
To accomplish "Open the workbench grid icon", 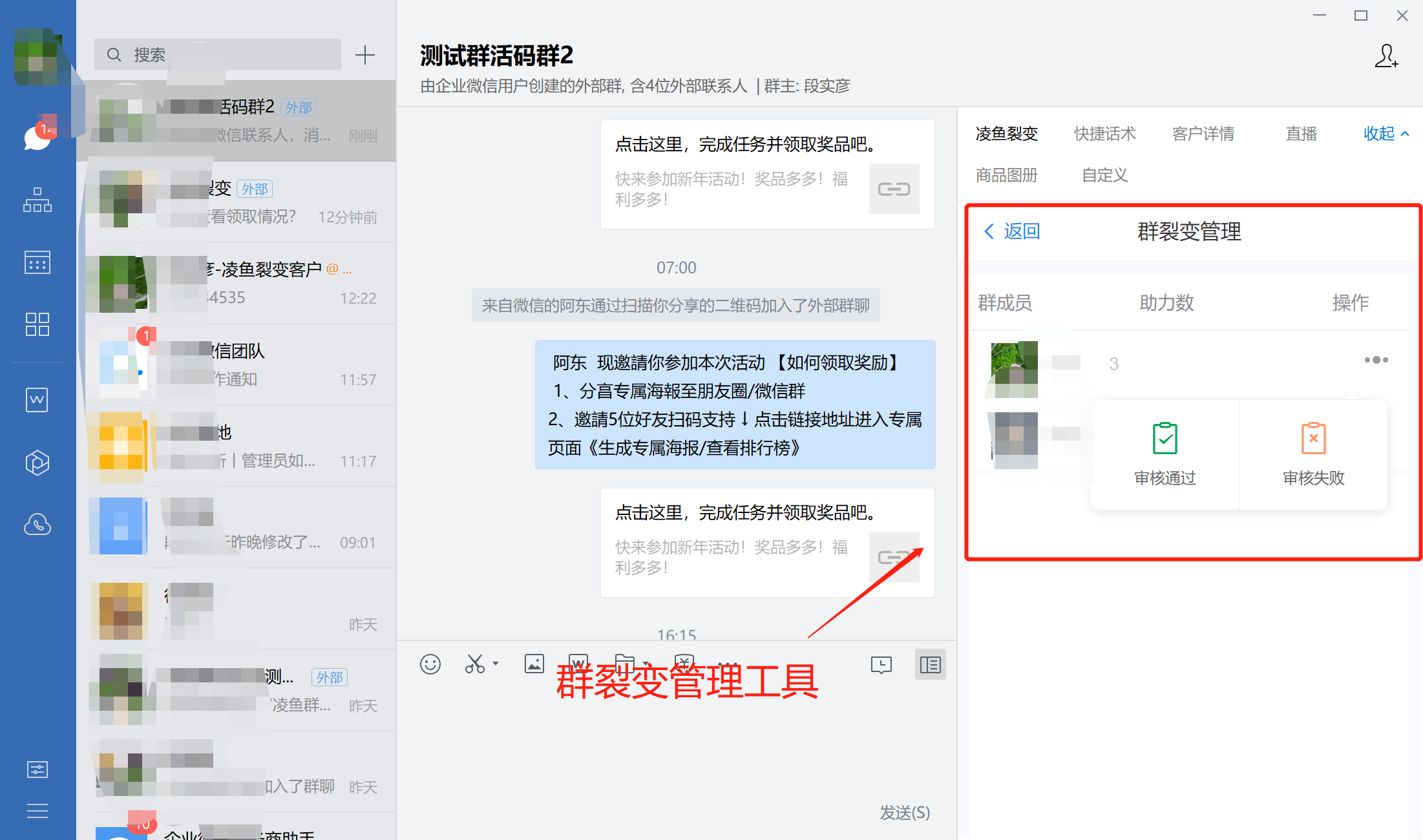I will click(37, 324).
